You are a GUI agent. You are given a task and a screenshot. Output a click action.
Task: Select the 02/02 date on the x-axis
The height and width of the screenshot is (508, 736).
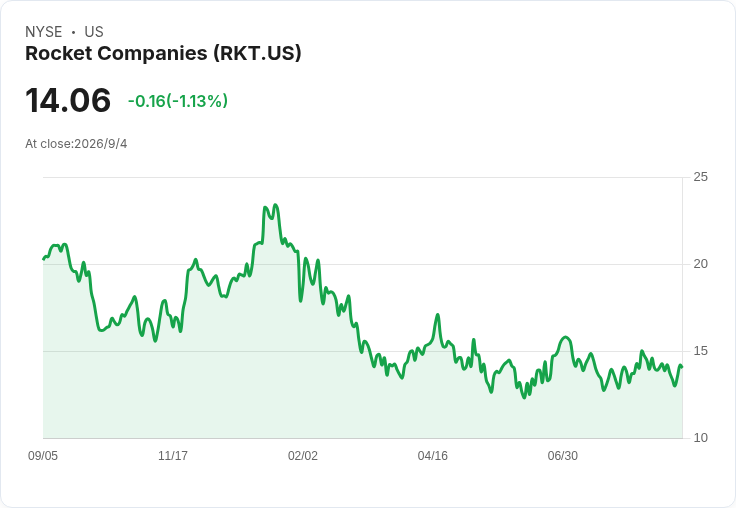[303, 456]
